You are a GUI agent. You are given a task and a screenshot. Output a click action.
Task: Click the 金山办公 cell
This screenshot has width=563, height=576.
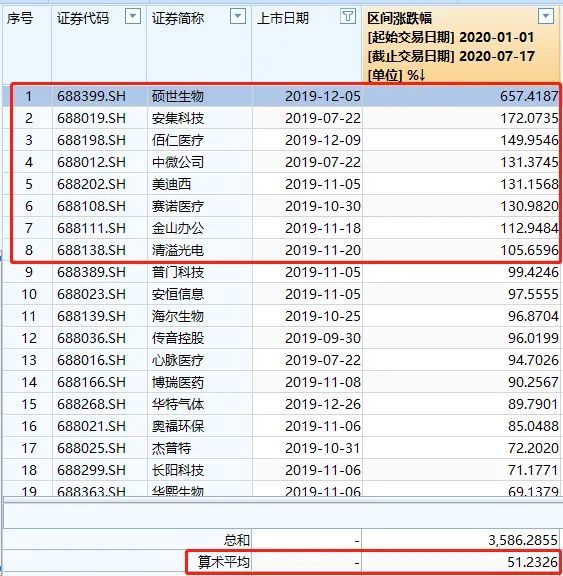(199, 228)
